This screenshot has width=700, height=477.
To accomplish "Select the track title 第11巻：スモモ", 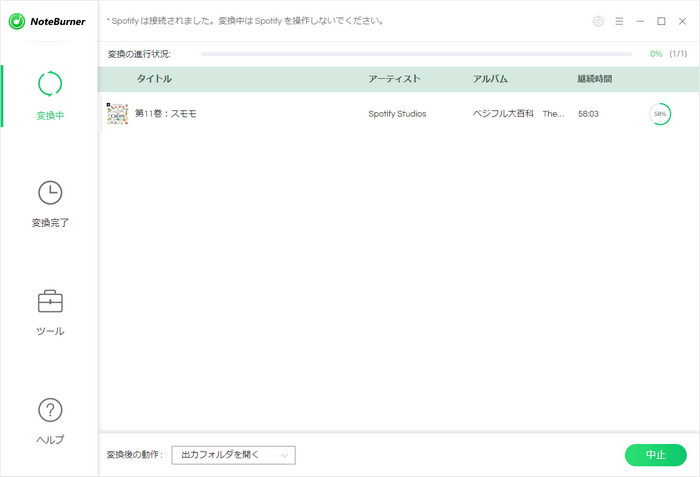I will point(166,114).
